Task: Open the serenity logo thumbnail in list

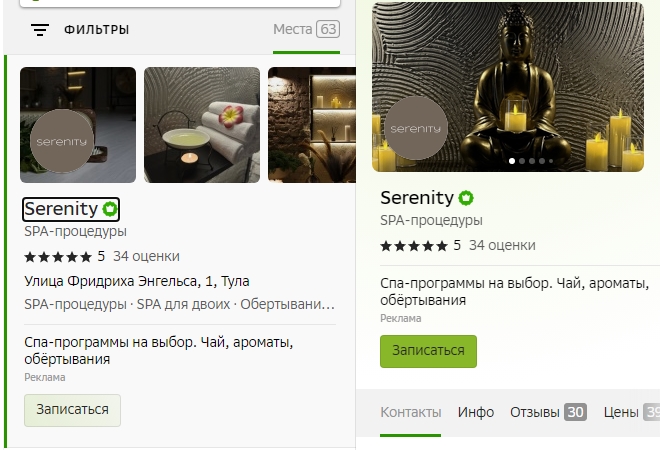Action: point(78,125)
